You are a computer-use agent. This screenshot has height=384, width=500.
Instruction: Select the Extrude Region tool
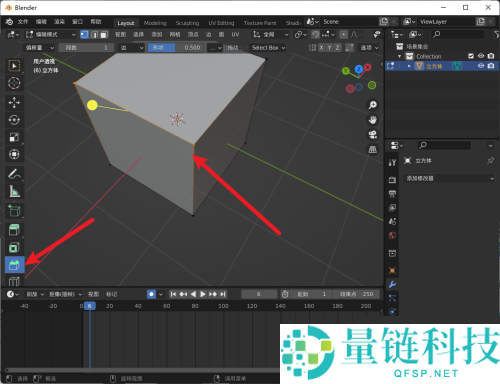click(14, 230)
